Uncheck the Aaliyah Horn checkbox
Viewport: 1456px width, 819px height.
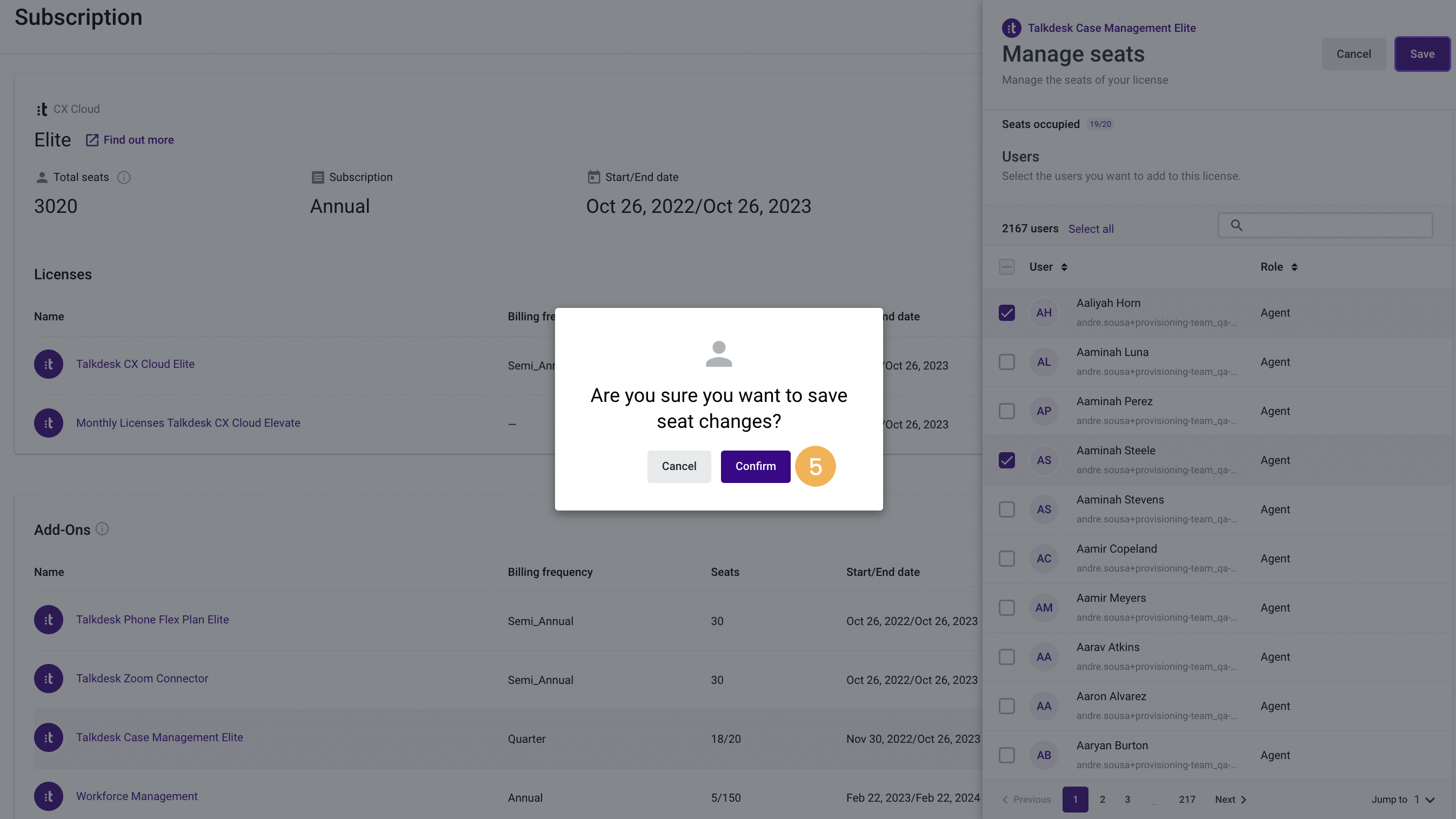coord(1007,313)
